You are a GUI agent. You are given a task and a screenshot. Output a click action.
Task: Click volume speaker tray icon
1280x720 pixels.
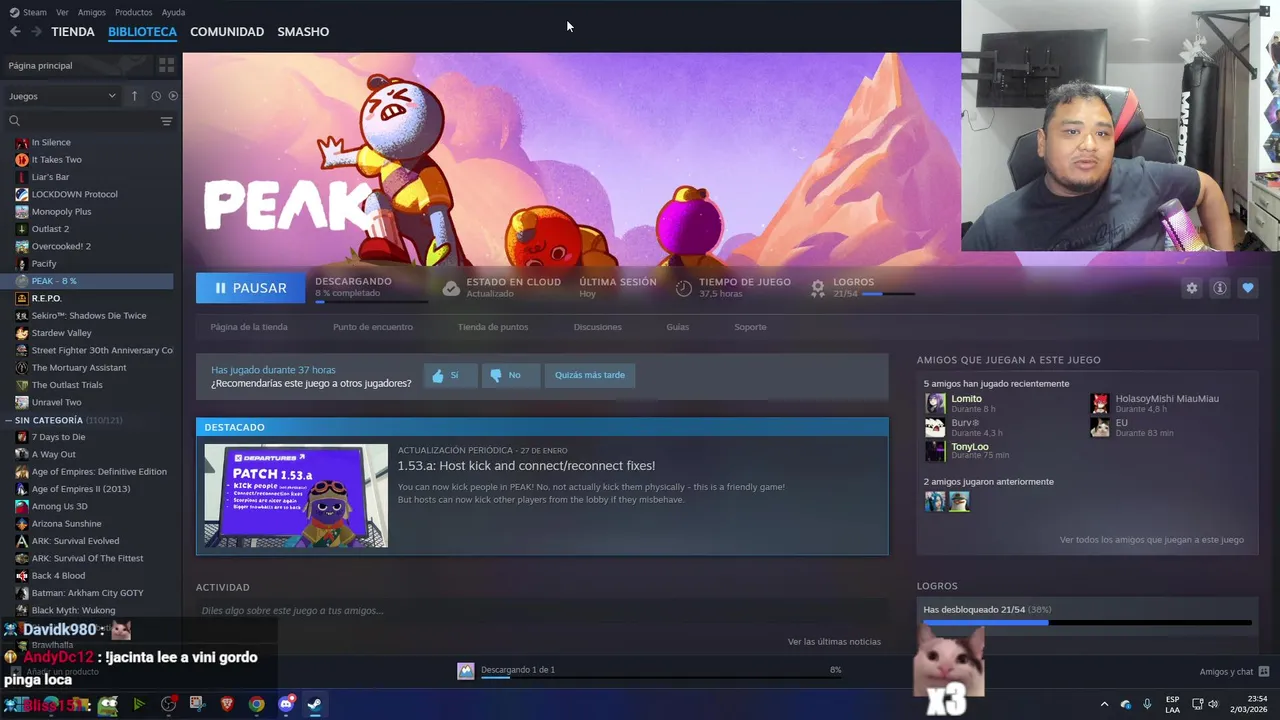point(1213,704)
